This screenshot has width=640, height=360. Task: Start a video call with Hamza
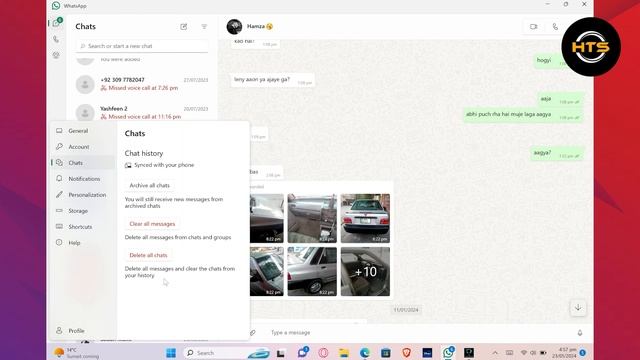click(x=533, y=27)
